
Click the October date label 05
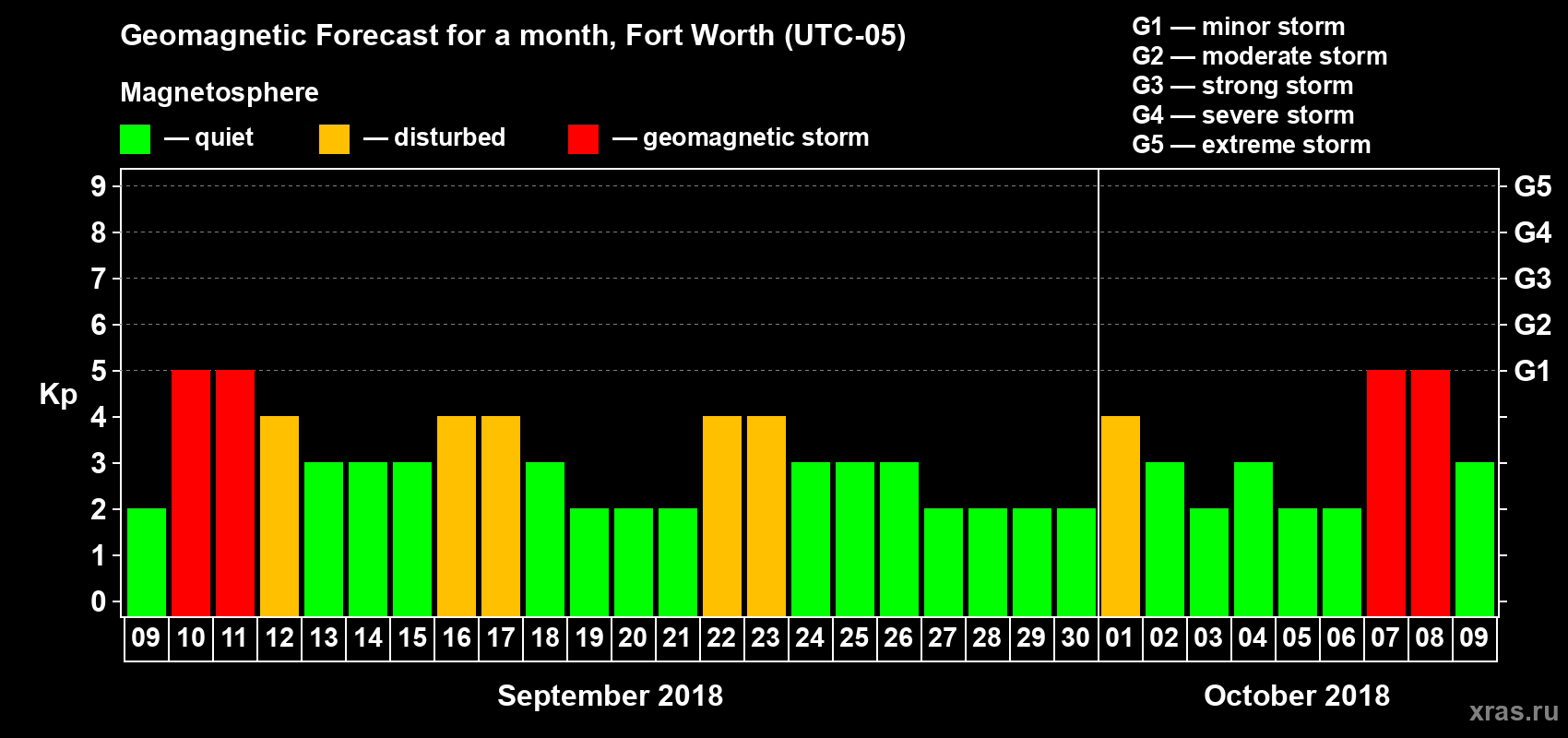pyautogui.click(x=1298, y=637)
